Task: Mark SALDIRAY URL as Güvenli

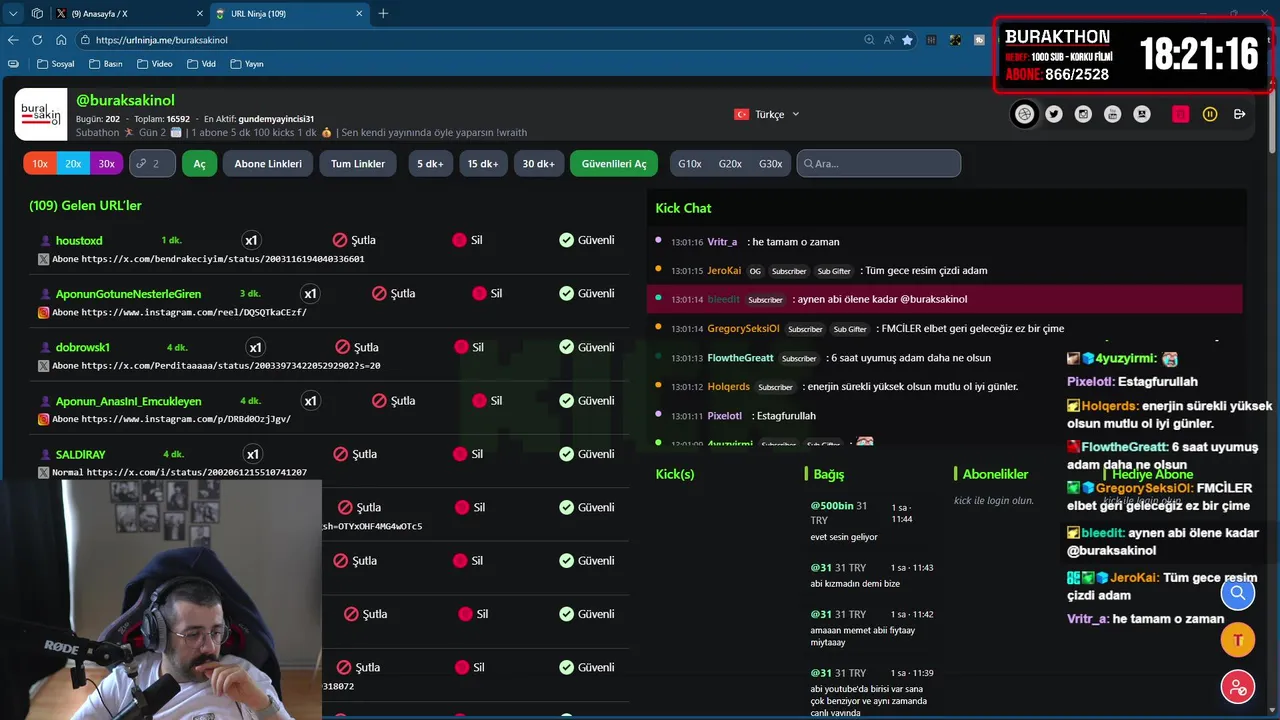Action: click(587, 454)
